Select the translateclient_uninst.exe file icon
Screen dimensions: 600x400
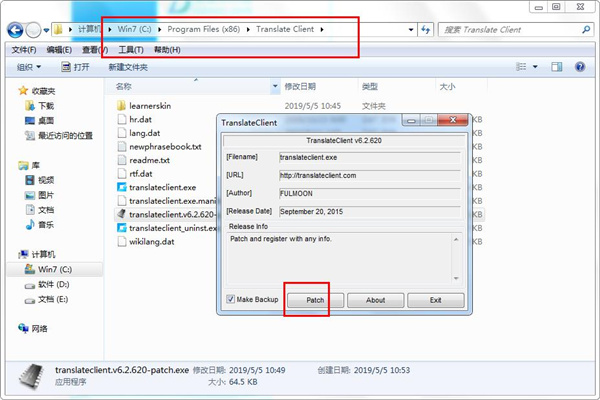[x=122, y=228]
